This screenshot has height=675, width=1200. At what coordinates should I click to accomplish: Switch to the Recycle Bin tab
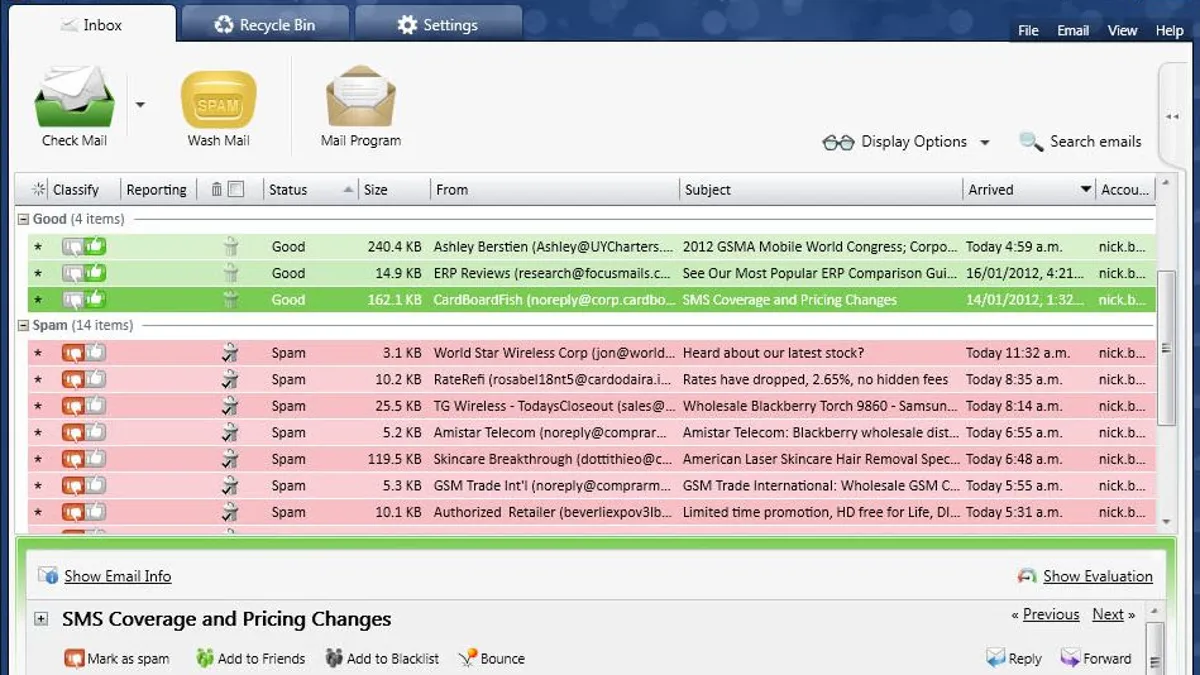click(x=265, y=21)
